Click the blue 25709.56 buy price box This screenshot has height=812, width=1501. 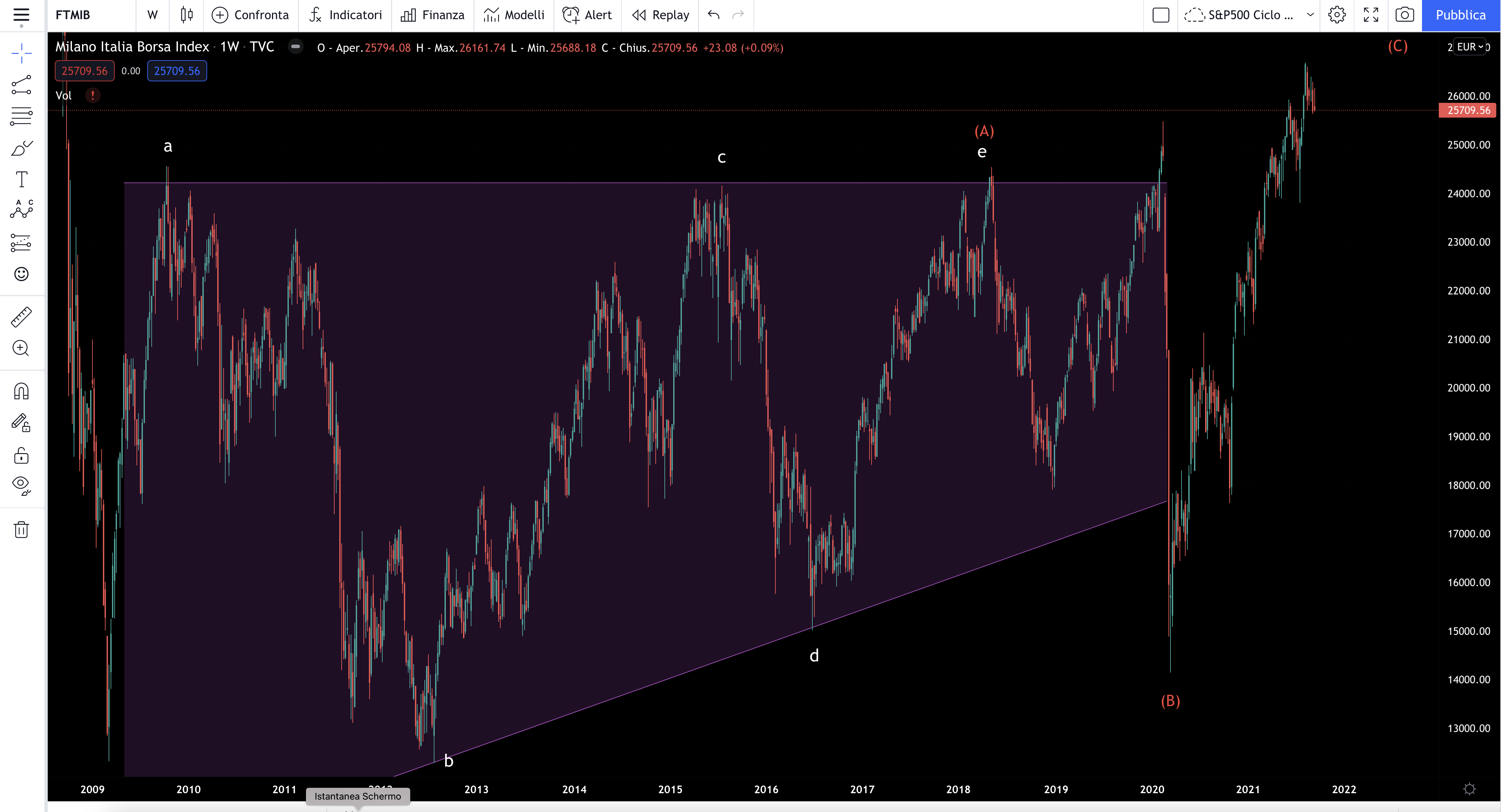(177, 71)
